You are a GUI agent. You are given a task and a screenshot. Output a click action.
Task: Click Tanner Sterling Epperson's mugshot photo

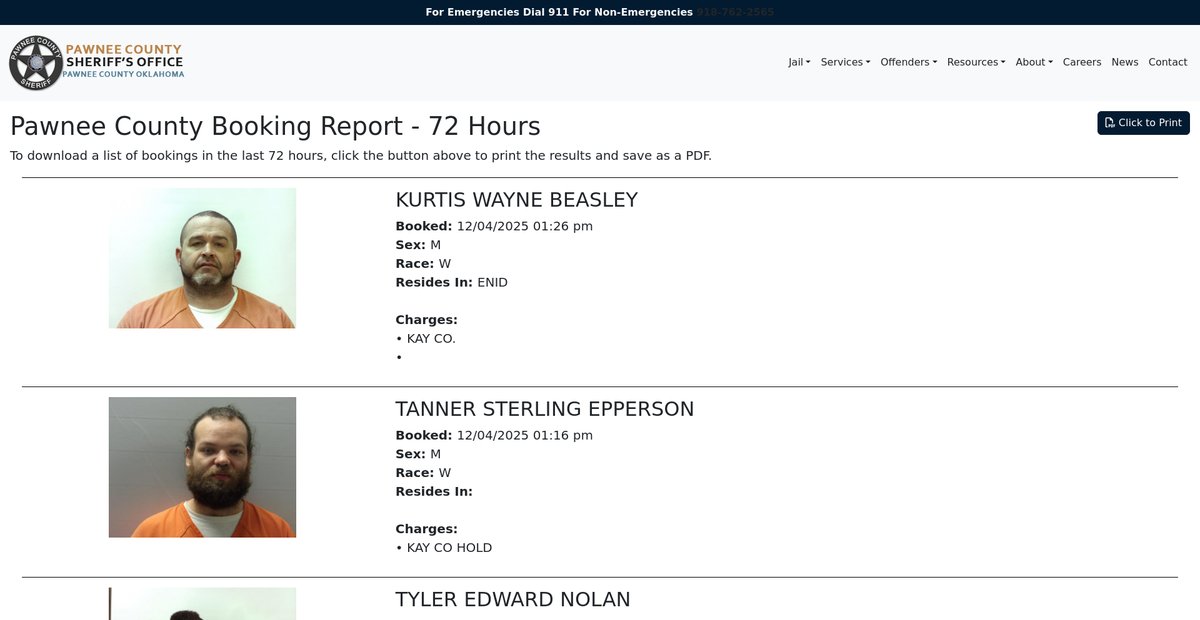(x=202, y=467)
